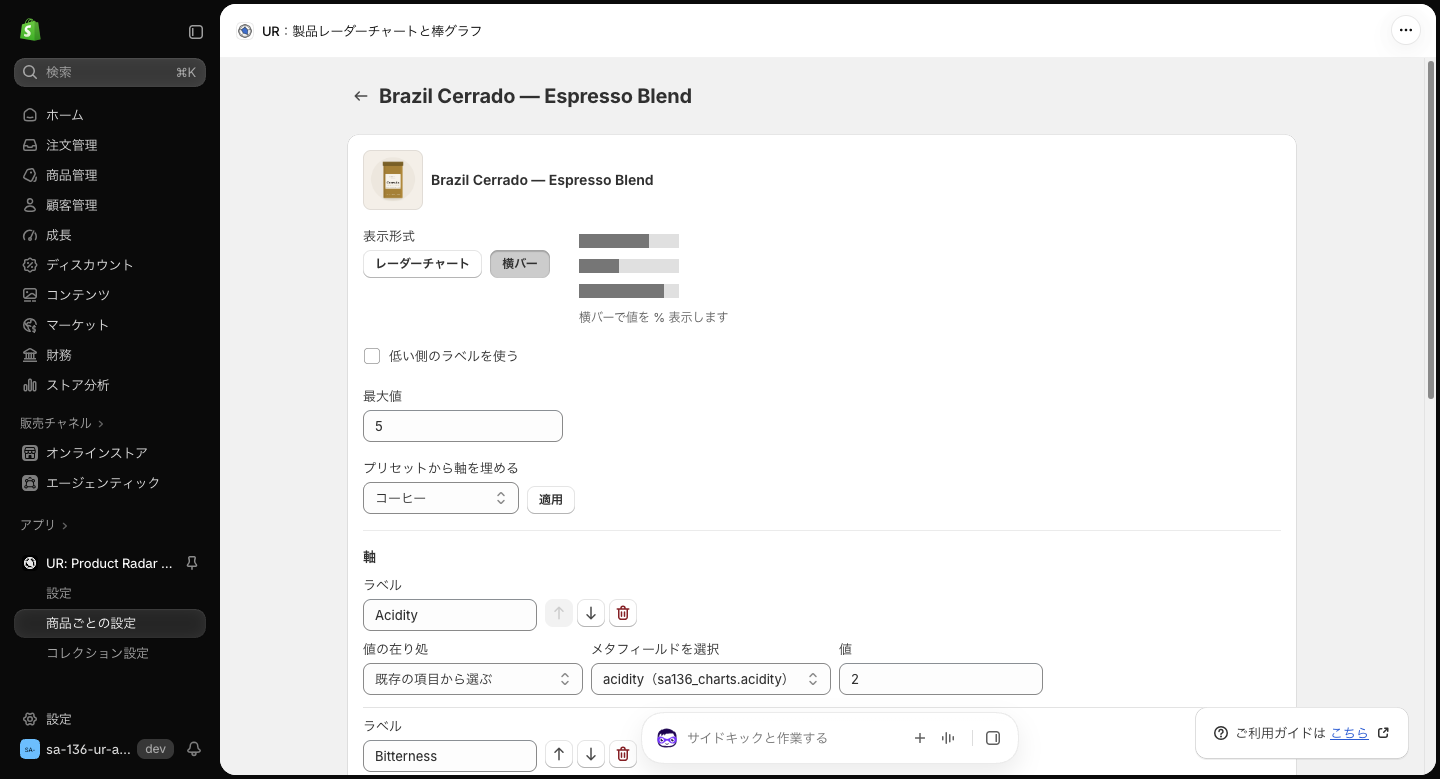1440x779 pixels.
Task: Expand the 販売チャネル section
Action: 62,423
